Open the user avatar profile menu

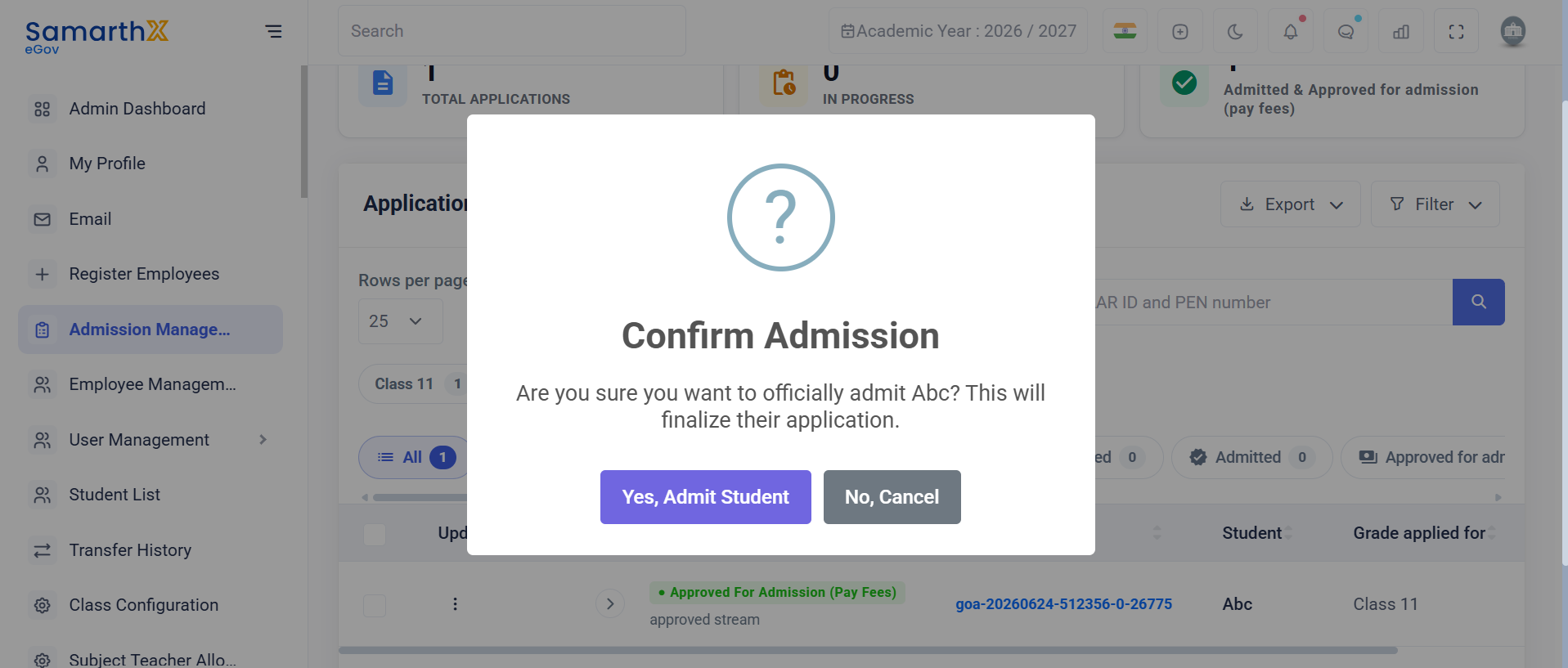[1512, 31]
